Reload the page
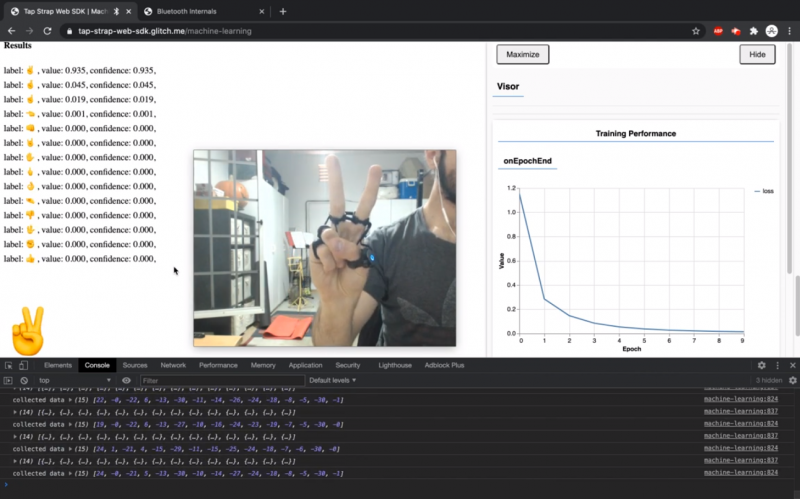Viewport: 800px width, 499px height. 46,31
